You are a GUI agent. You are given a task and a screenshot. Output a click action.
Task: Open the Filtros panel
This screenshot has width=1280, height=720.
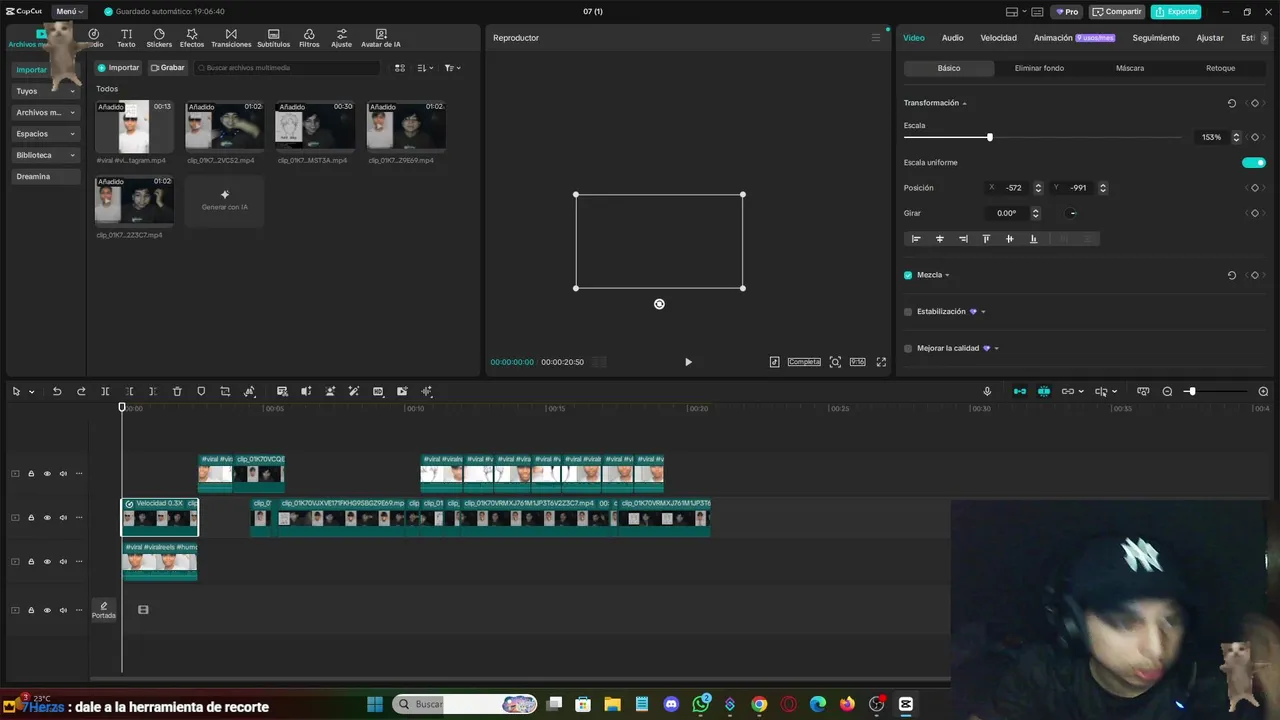pyautogui.click(x=309, y=38)
